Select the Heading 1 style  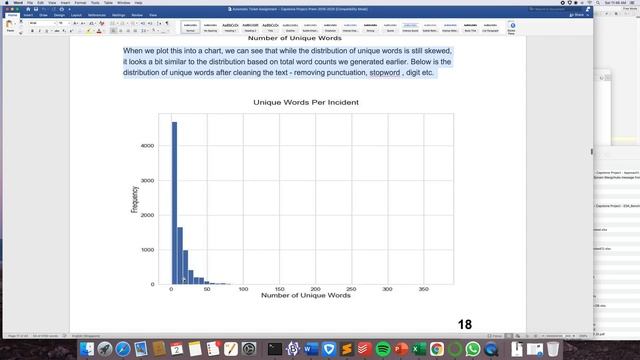(230, 27)
